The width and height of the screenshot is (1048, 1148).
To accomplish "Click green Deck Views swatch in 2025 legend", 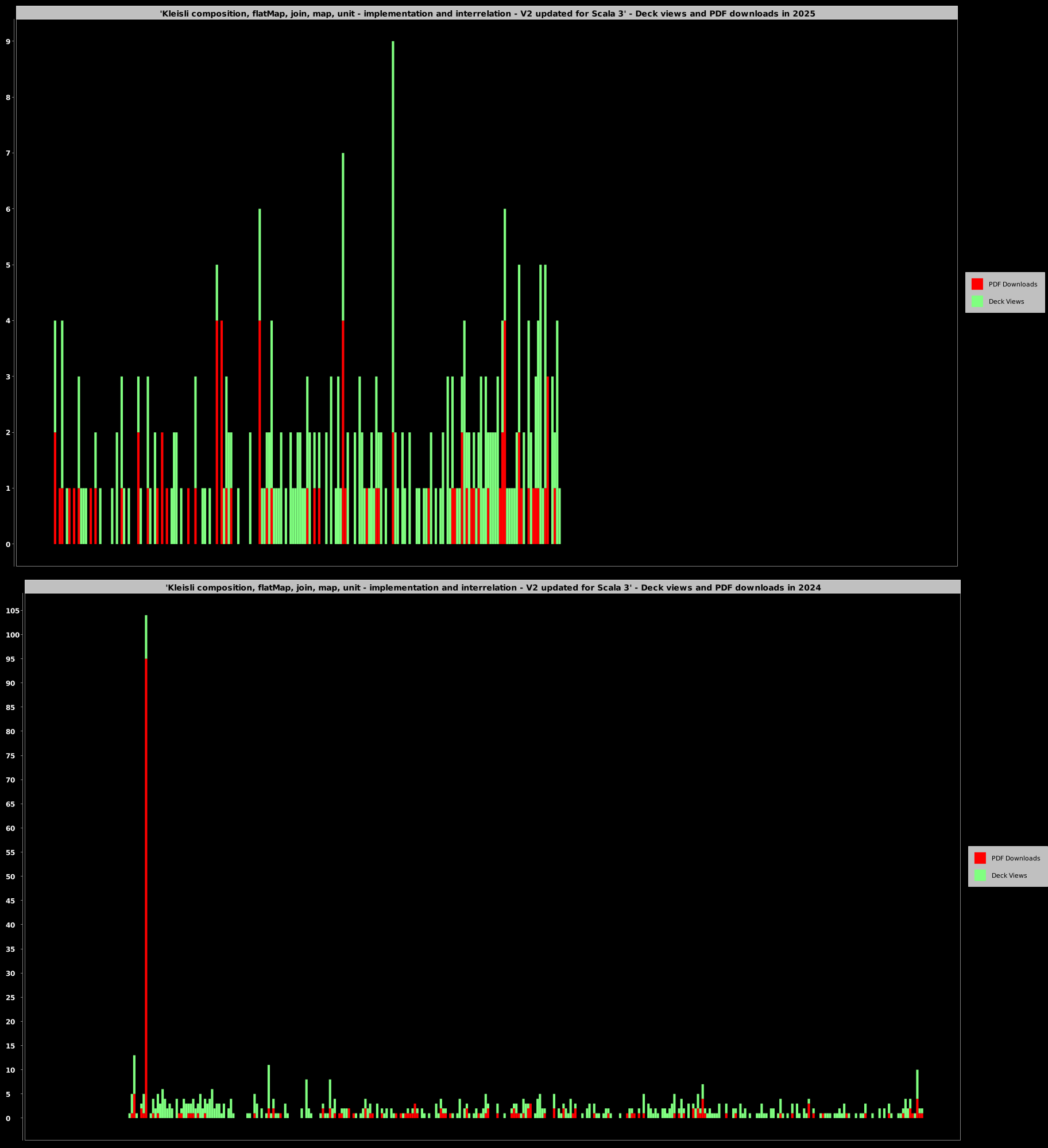I will tap(977, 301).
